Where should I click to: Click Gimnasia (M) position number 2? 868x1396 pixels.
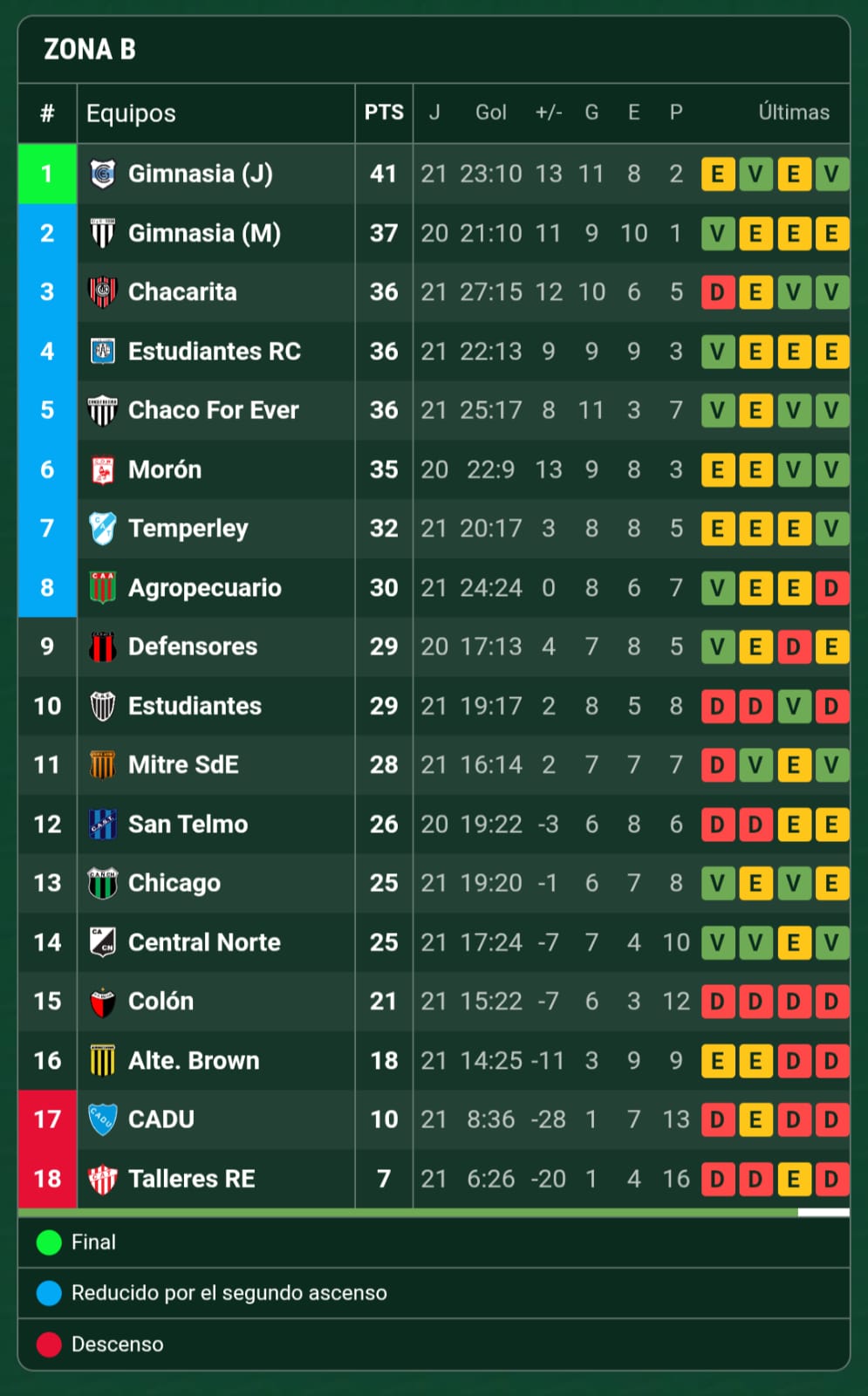(x=47, y=233)
